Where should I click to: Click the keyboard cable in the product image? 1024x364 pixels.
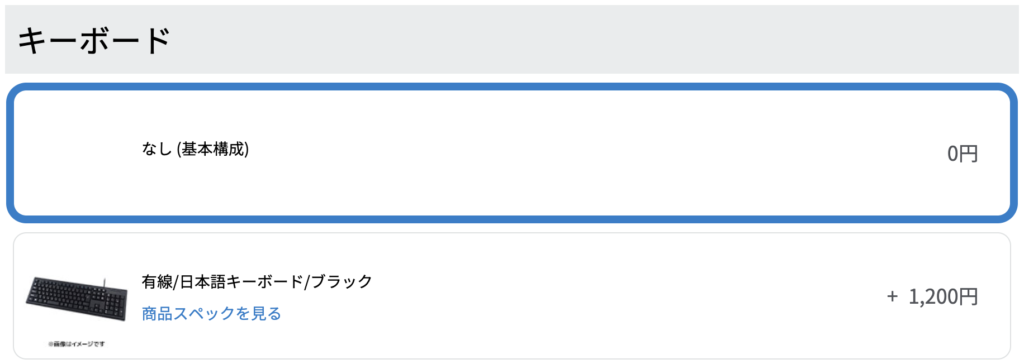pyautogui.click(x=104, y=281)
